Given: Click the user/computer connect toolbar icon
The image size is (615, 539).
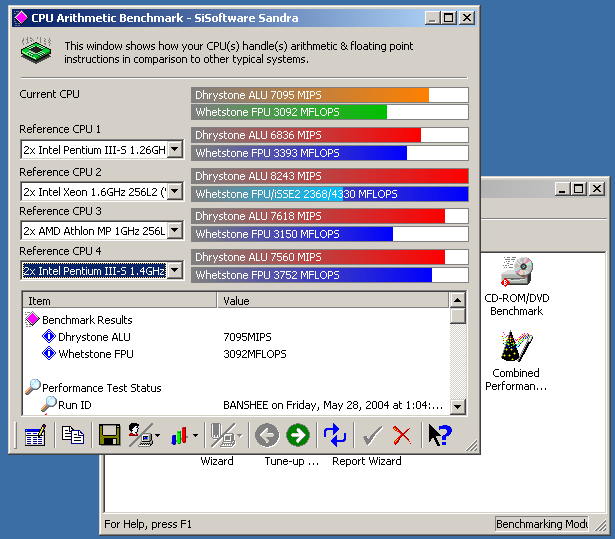Looking at the screenshot, I should tap(140, 435).
